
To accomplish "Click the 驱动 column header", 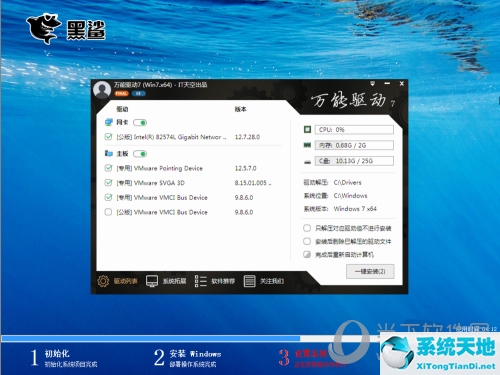I will [122, 109].
